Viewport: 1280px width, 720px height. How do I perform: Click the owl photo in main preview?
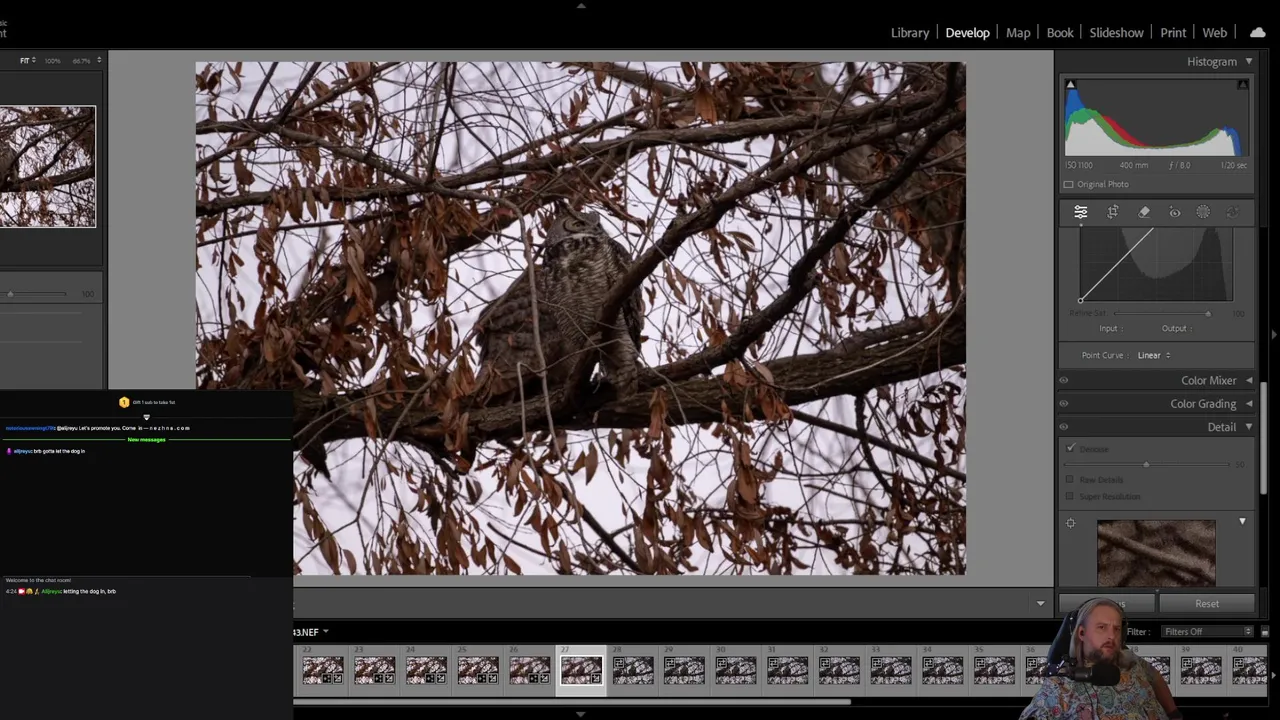click(x=580, y=318)
